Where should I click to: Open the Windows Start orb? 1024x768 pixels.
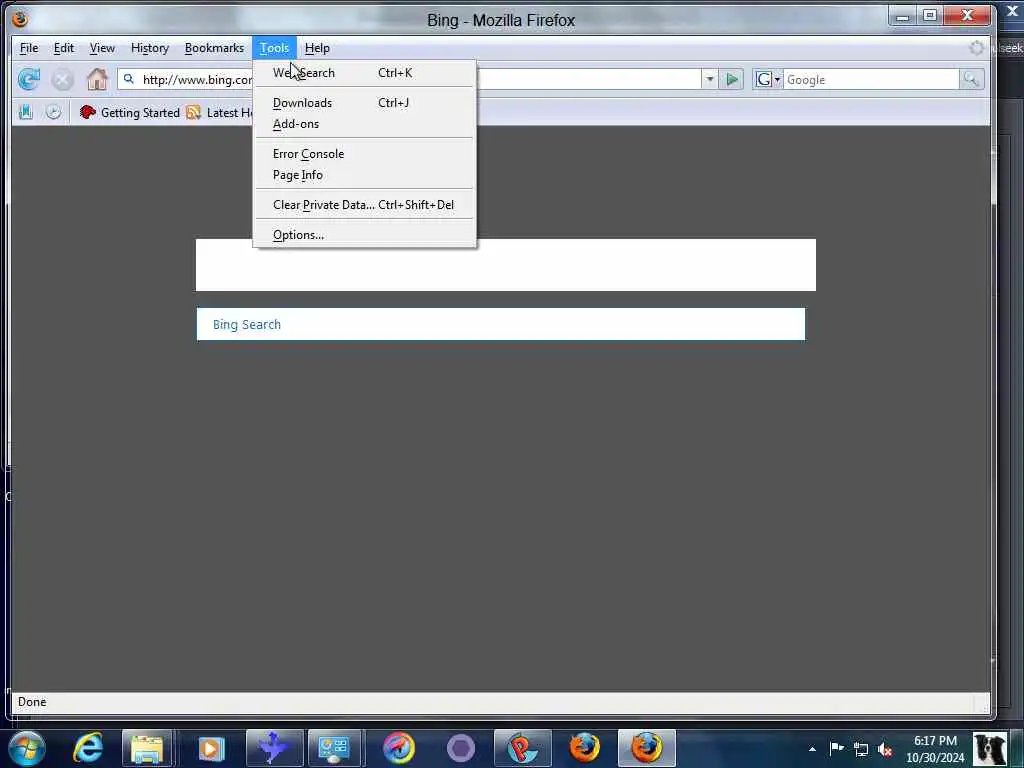pyautogui.click(x=27, y=748)
